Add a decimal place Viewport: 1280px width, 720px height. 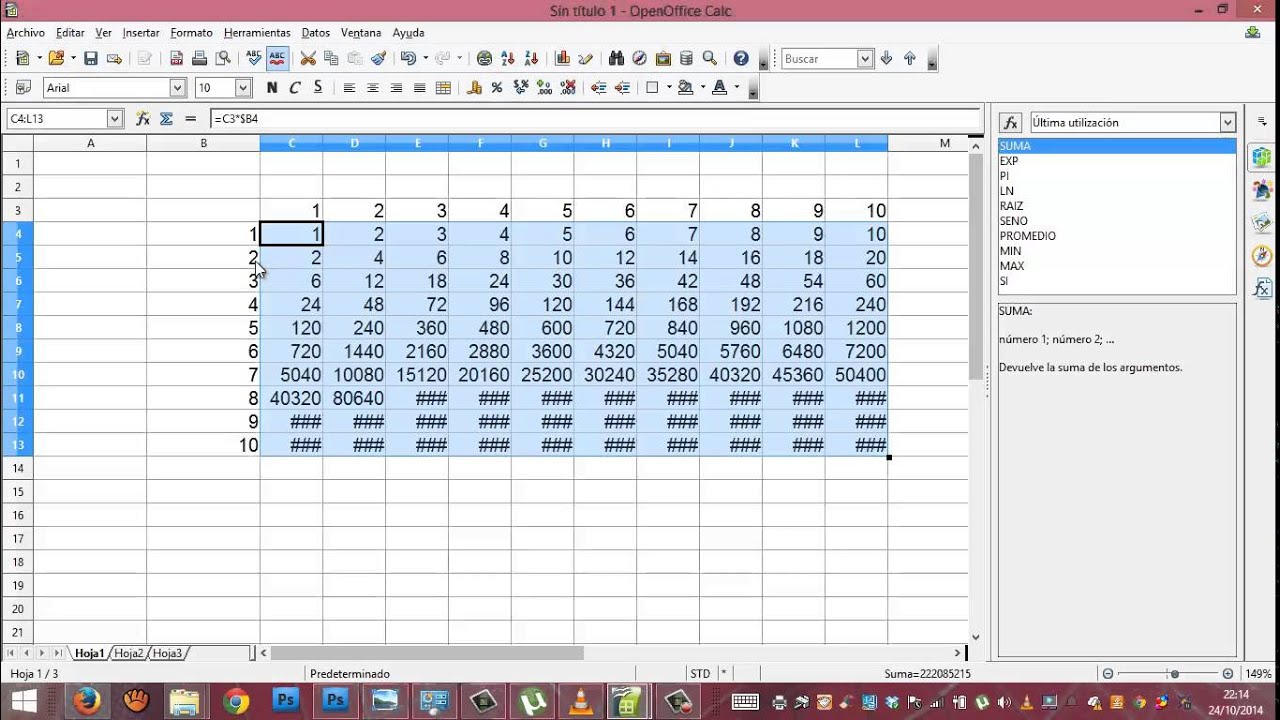(544, 88)
